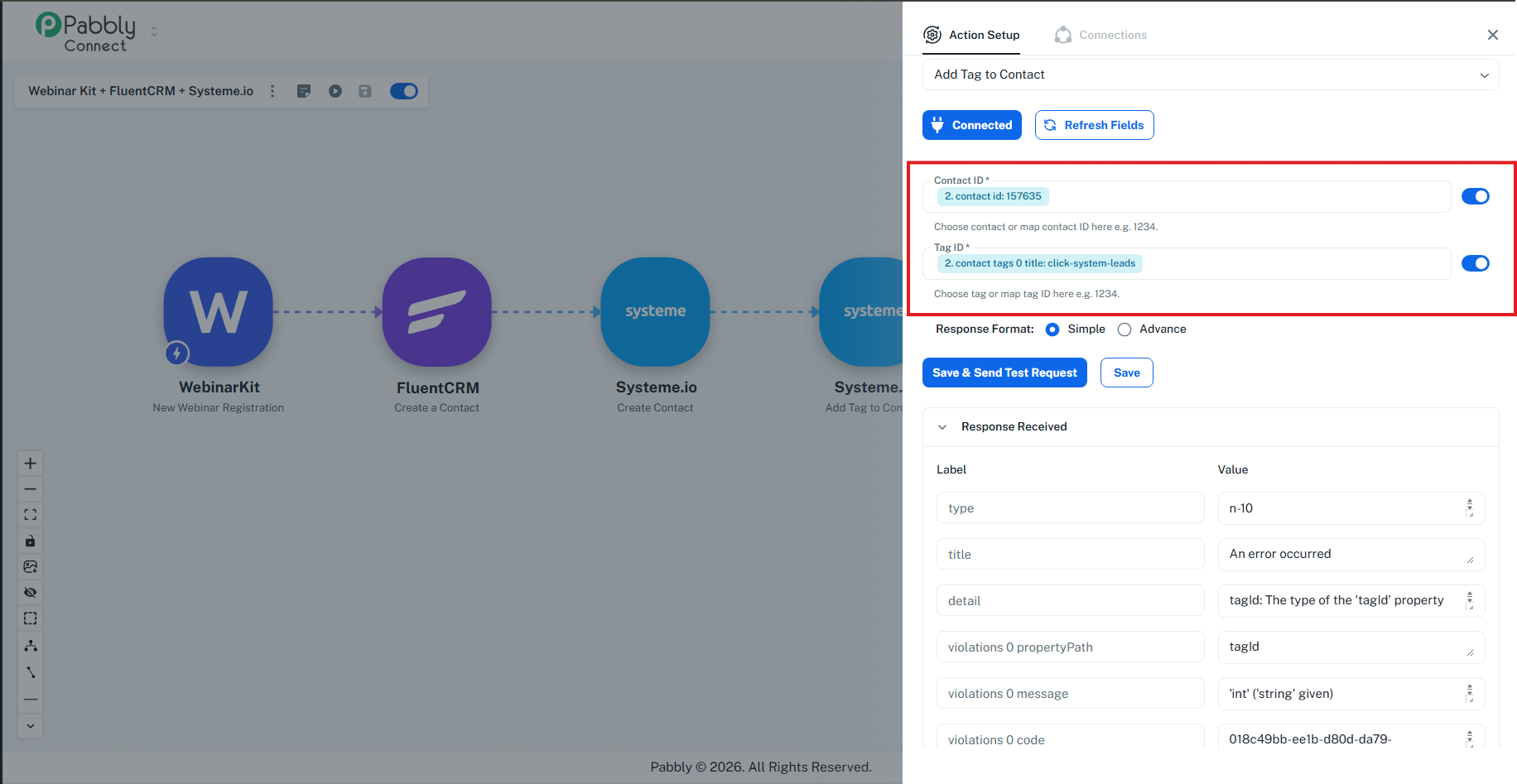Zoom in on the workflow canvas
Screen dimensions: 1517x784
click(x=31, y=464)
